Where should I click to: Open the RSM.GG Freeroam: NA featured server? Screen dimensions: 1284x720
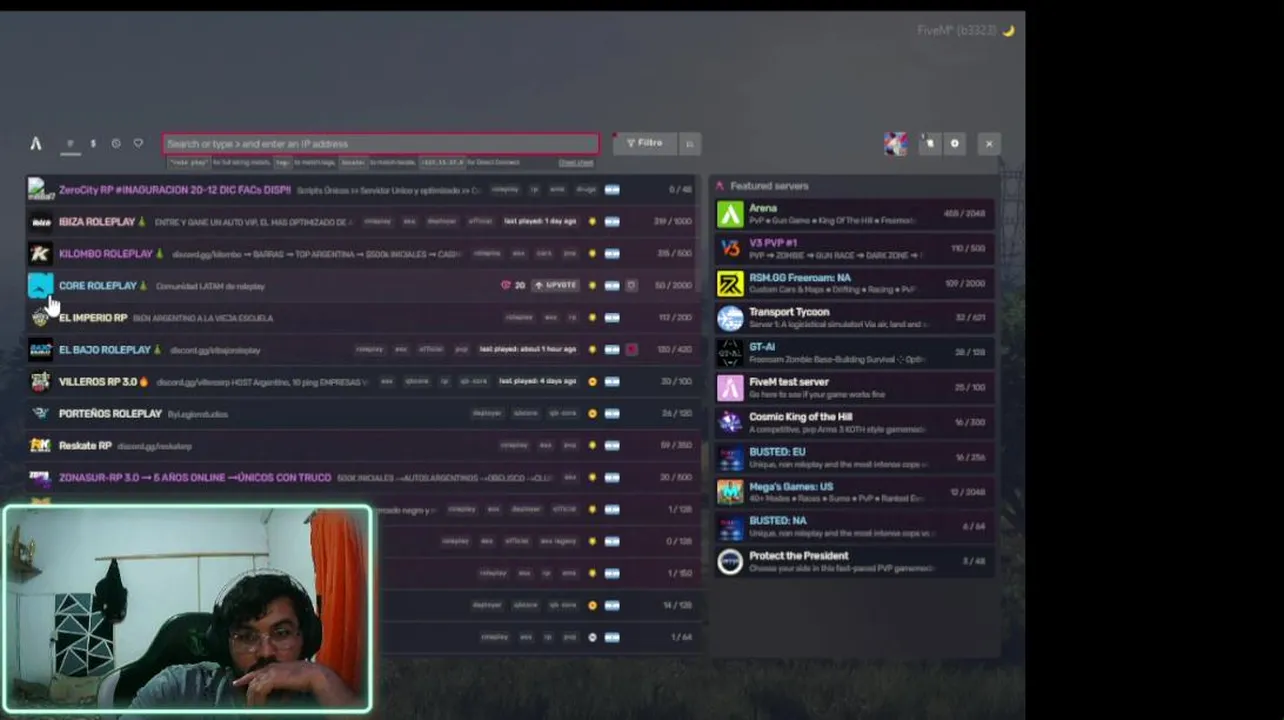(x=854, y=284)
